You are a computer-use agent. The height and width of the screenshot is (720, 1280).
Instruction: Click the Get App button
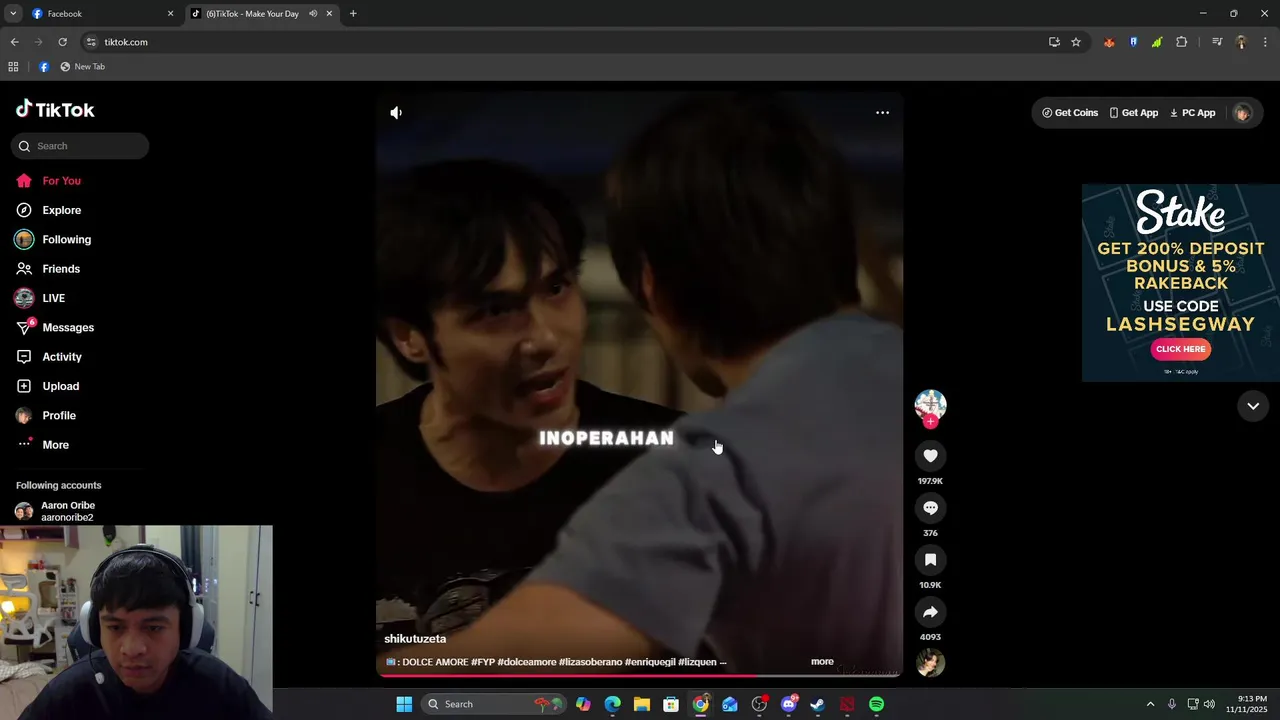tap(1134, 113)
